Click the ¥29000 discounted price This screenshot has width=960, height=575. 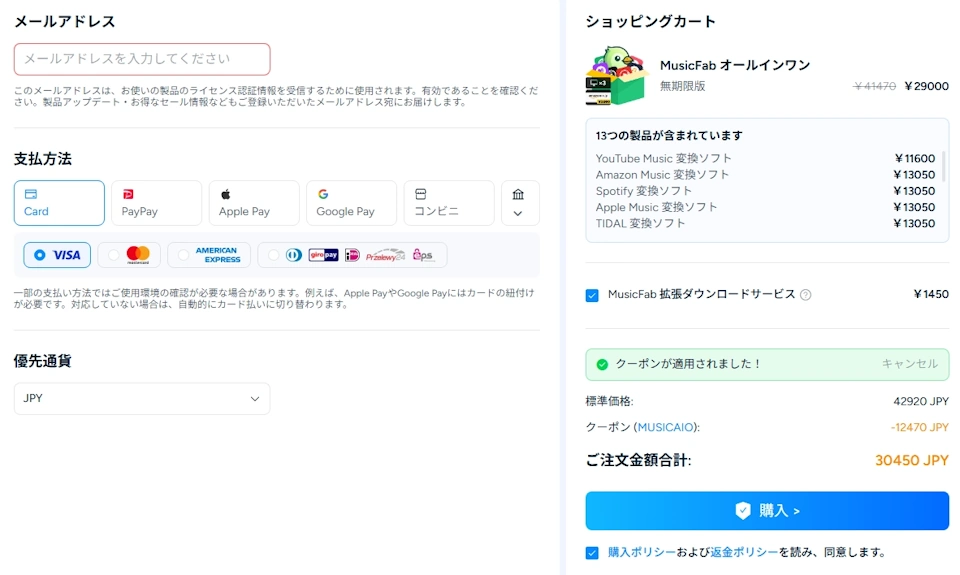926,86
